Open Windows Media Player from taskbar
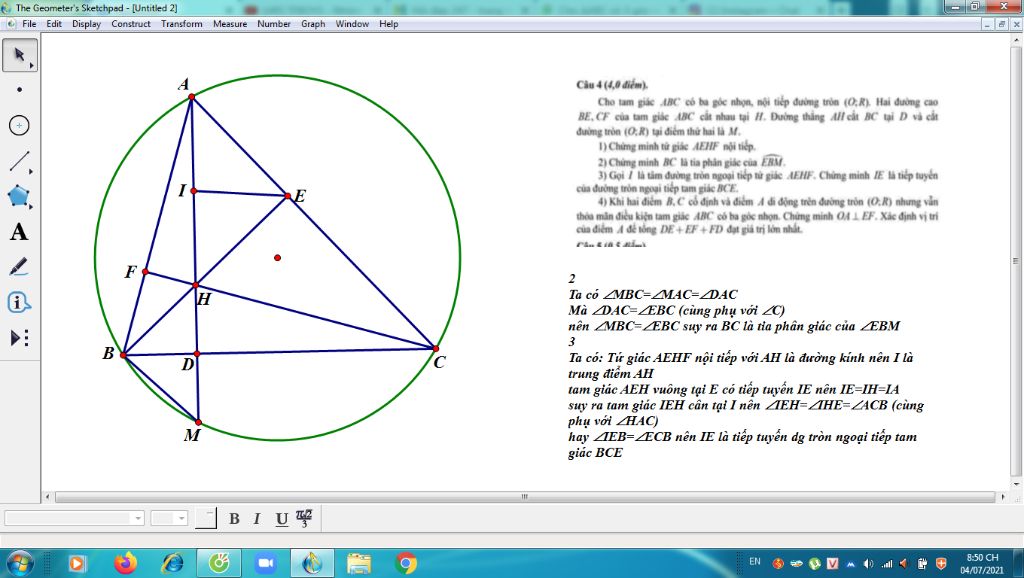Viewport: 1024px width, 578px height. pos(77,563)
